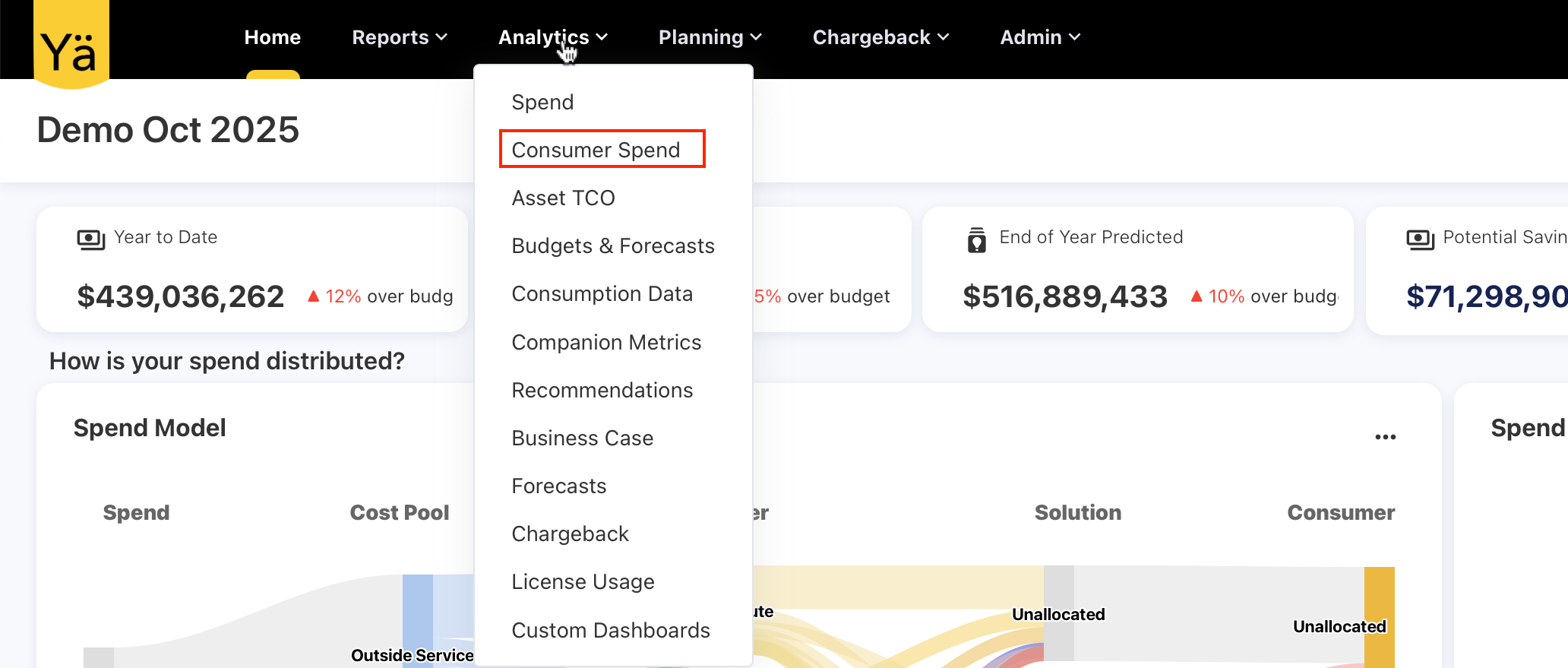
Task: Navigate to Companion Metrics
Action: 605,342
